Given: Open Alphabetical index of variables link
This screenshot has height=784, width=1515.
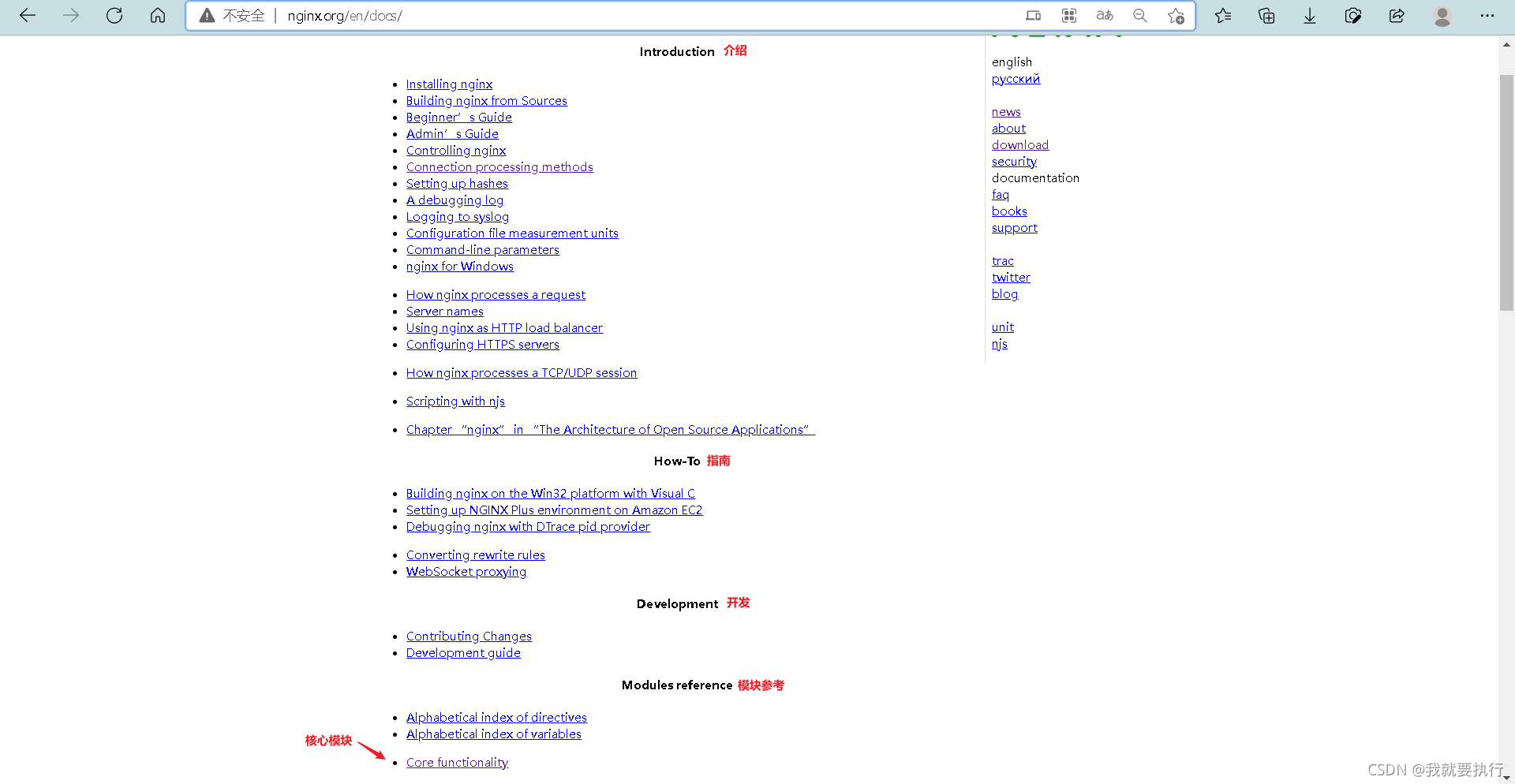Looking at the screenshot, I should coord(494,734).
